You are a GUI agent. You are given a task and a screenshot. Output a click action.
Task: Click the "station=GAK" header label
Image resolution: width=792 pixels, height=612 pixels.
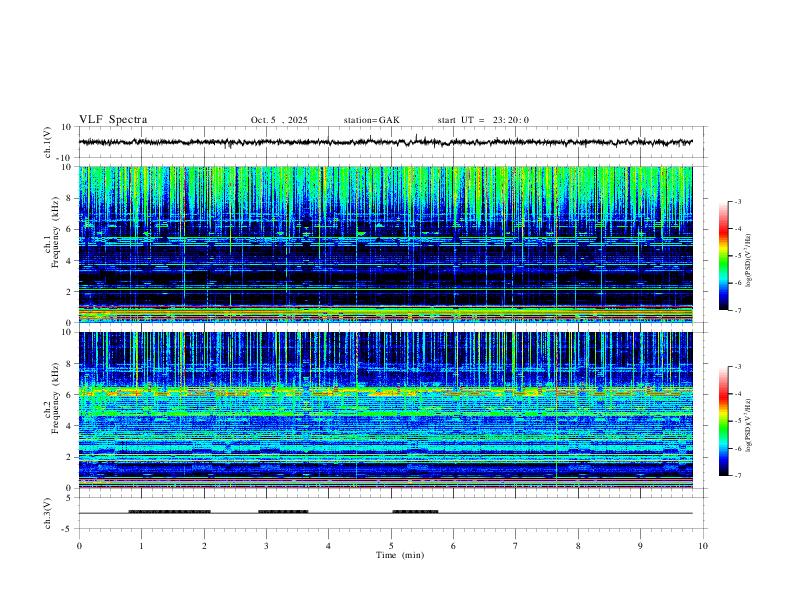pos(371,120)
